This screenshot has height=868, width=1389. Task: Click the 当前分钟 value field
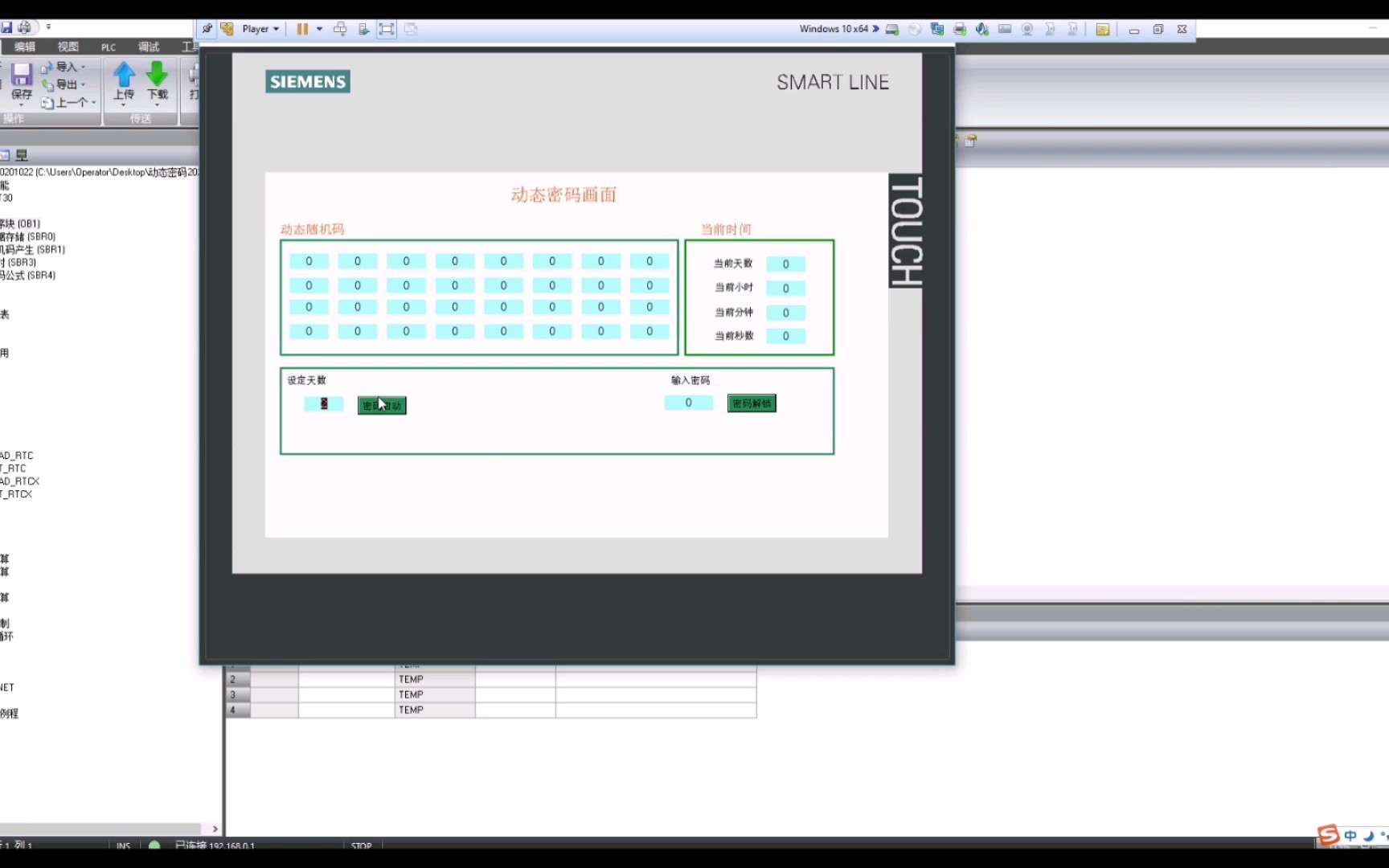[785, 313]
